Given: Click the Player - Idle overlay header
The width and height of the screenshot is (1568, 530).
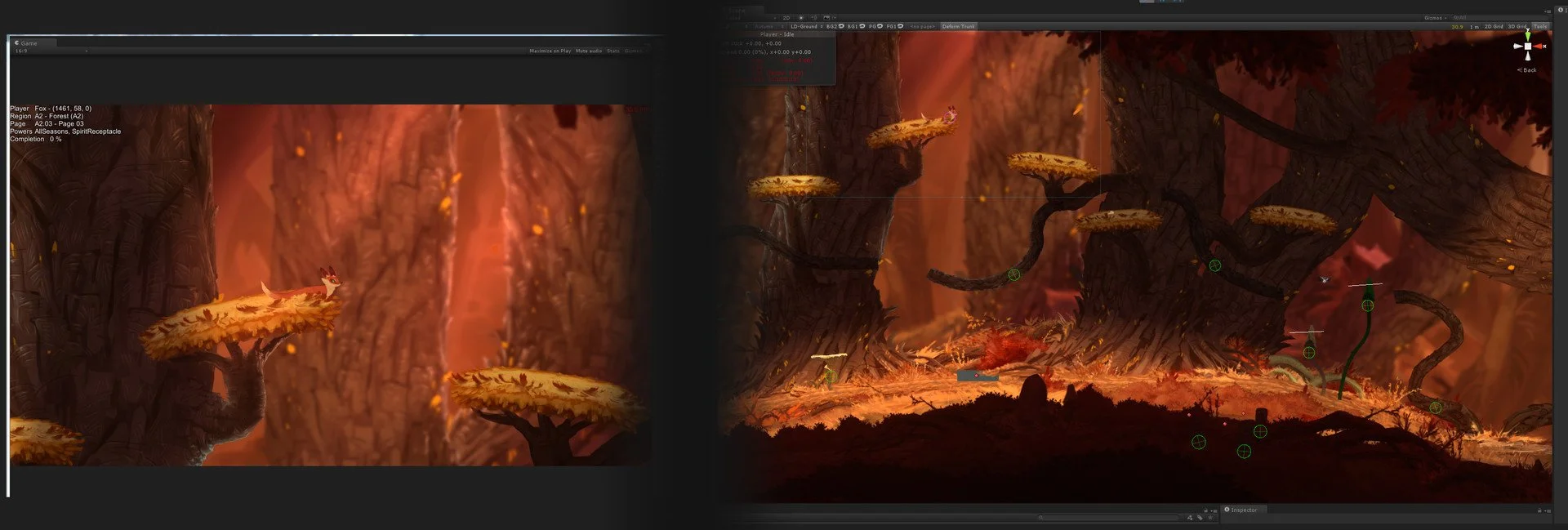Looking at the screenshot, I should pyautogui.click(x=777, y=34).
